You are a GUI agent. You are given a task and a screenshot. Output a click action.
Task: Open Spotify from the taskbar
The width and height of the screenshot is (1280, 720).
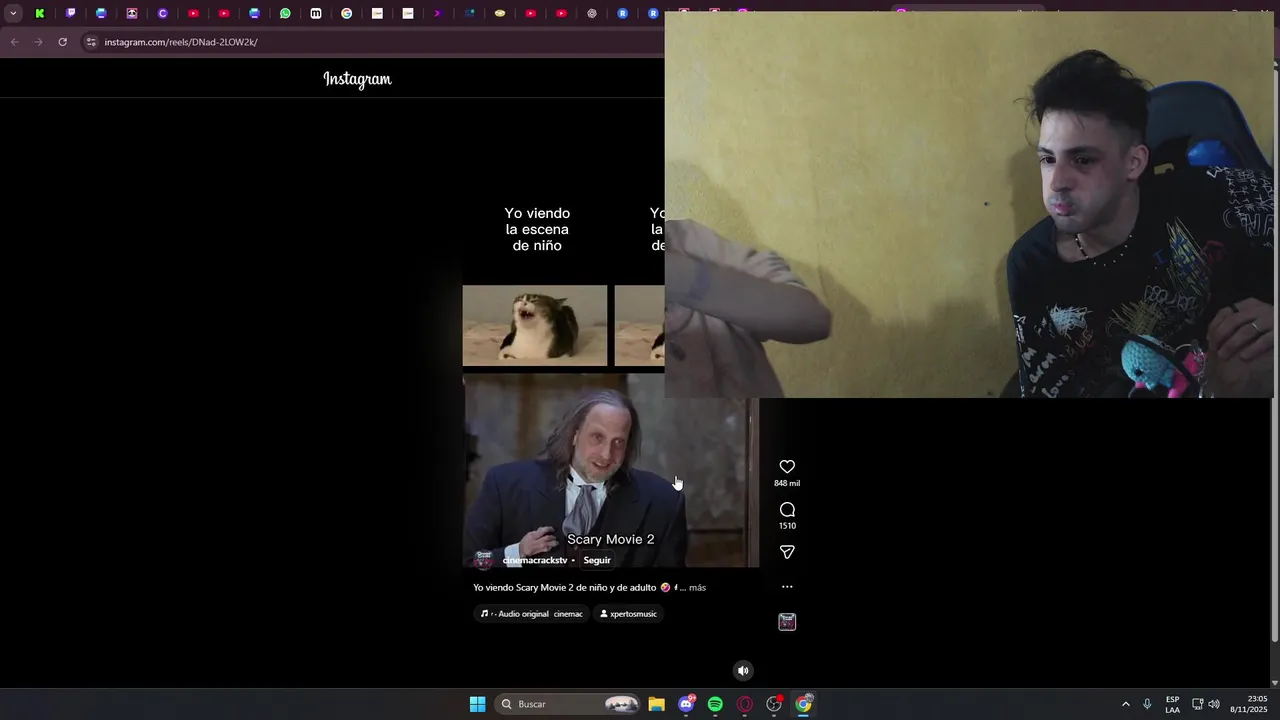[715, 704]
